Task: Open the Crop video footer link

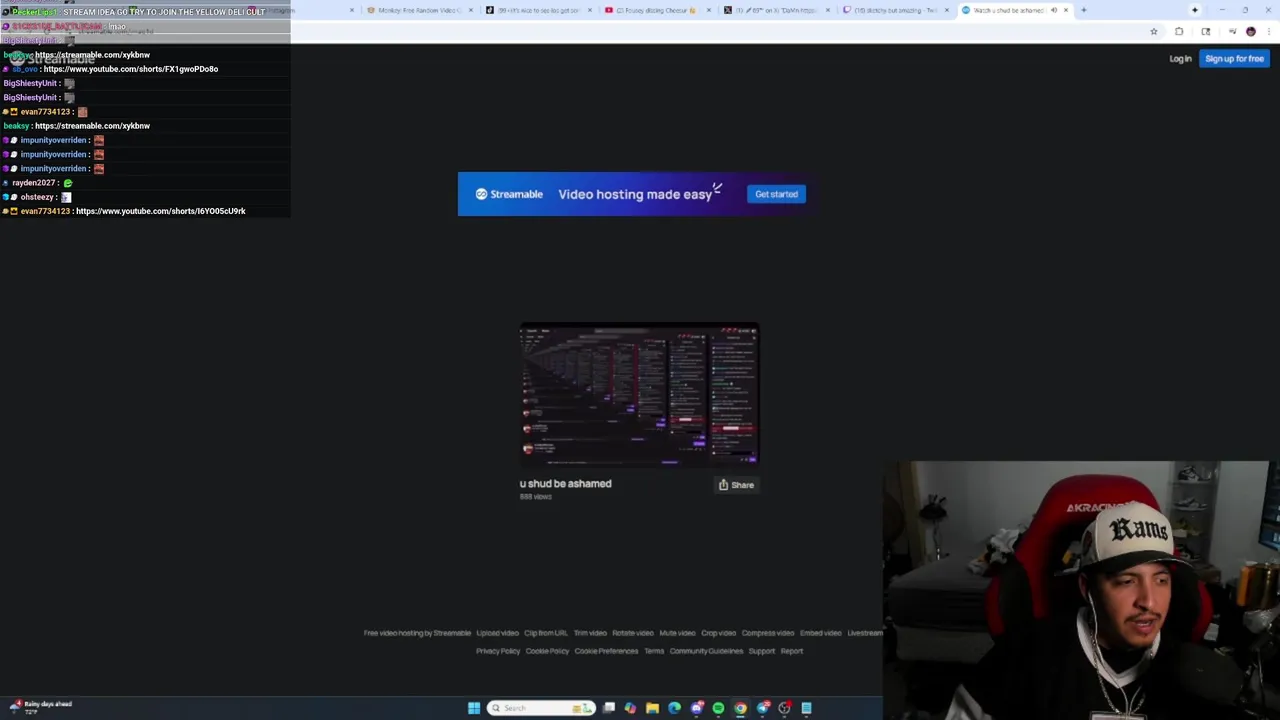Action: click(x=718, y=633)
